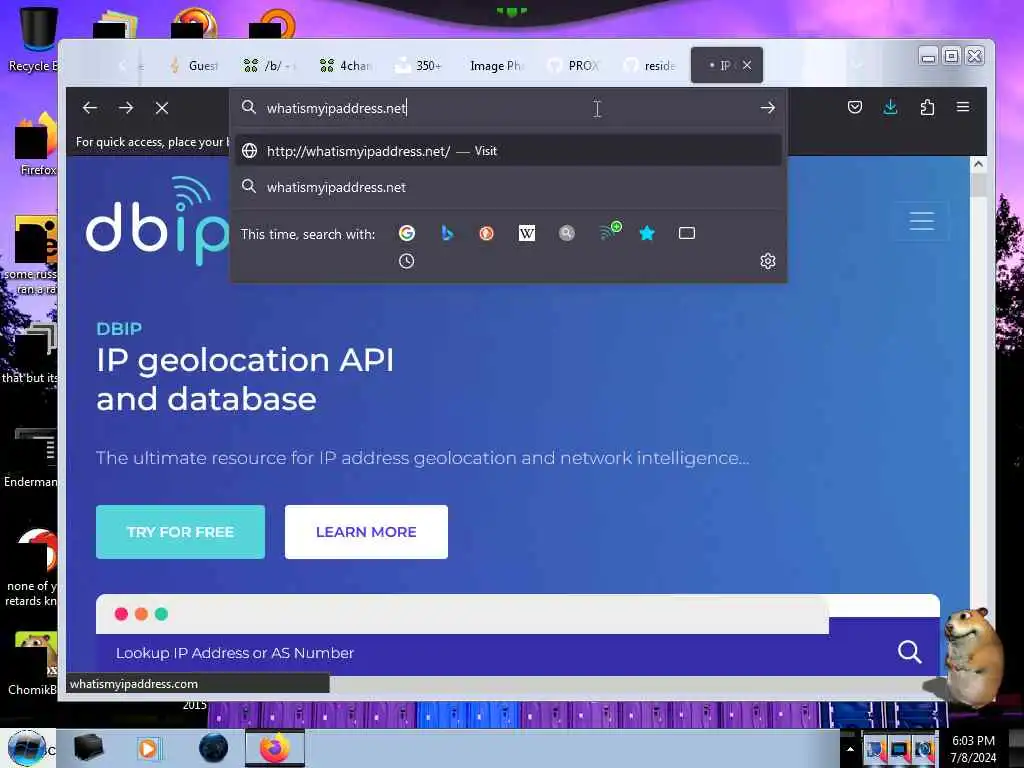Switch to the Guest tab
Screen dimensions: 1024x768
pos(193,65)
